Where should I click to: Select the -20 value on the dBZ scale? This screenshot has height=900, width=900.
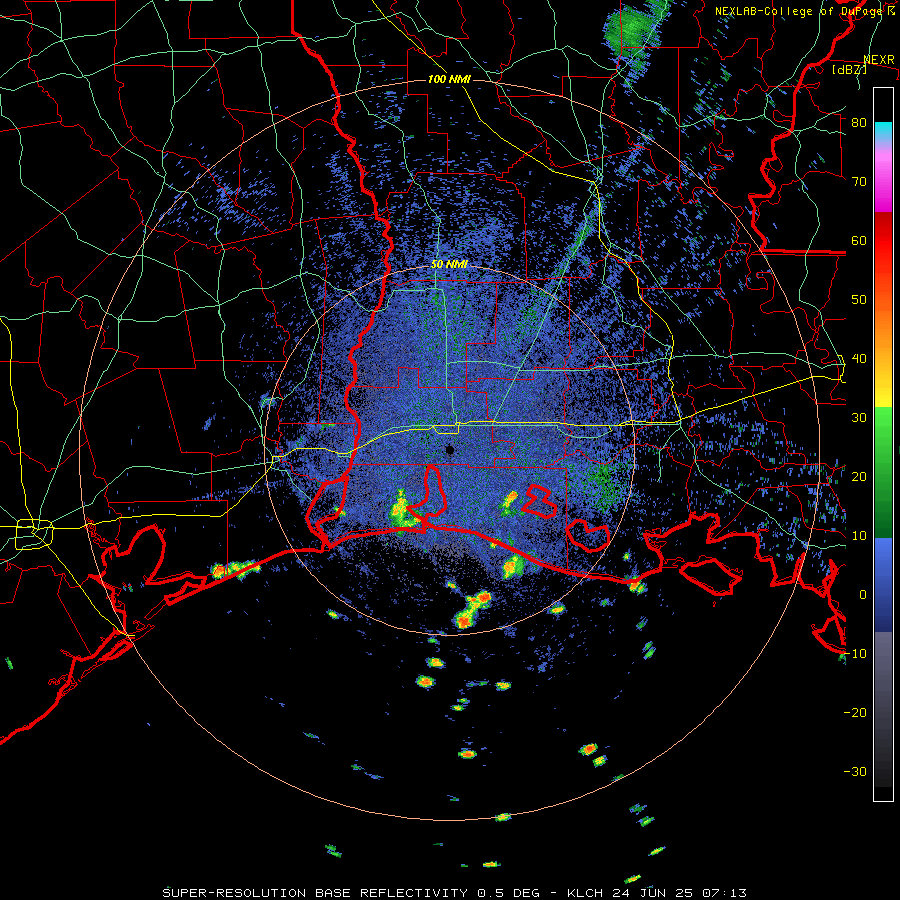(855, 713)
